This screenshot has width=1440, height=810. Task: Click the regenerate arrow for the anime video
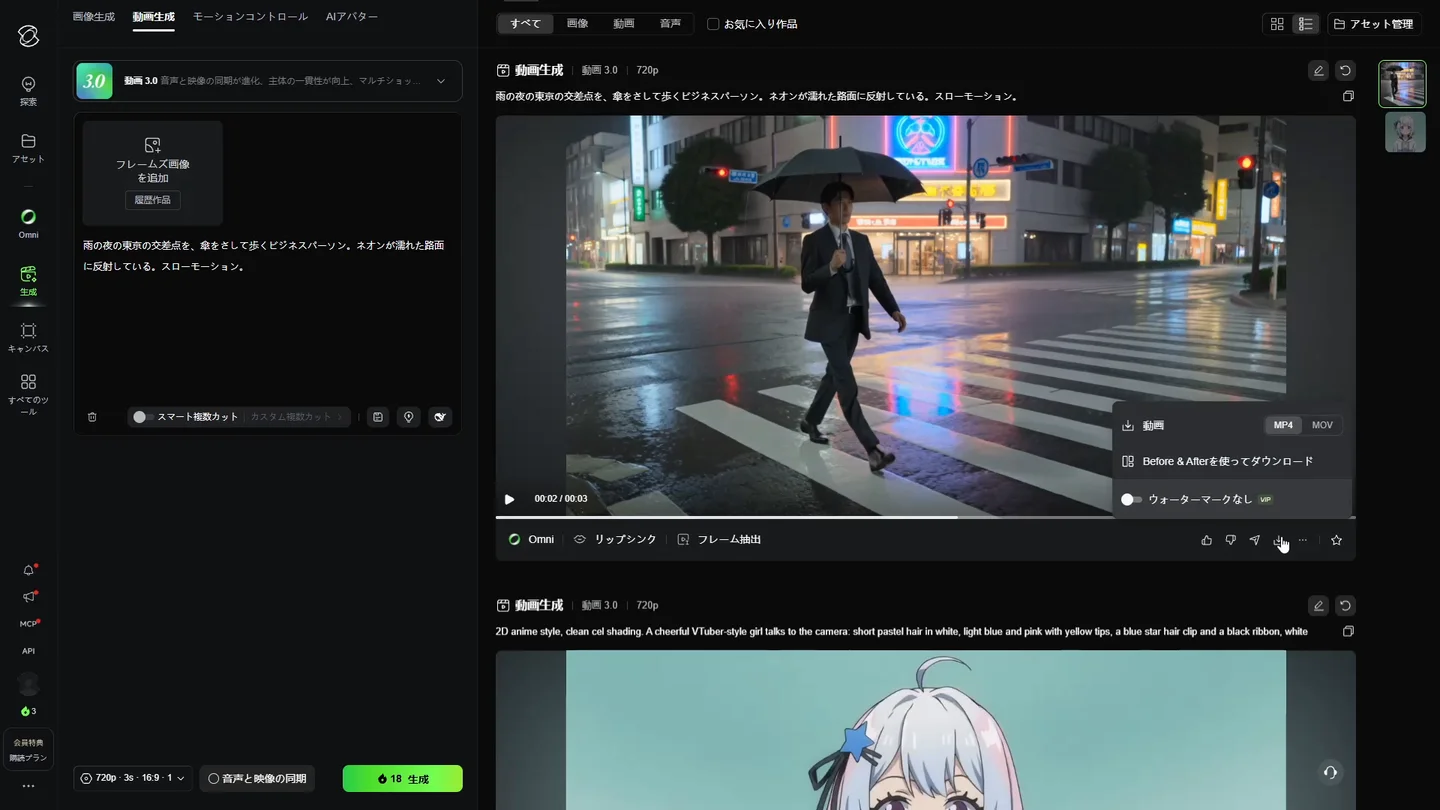(x=1345, y=605)
